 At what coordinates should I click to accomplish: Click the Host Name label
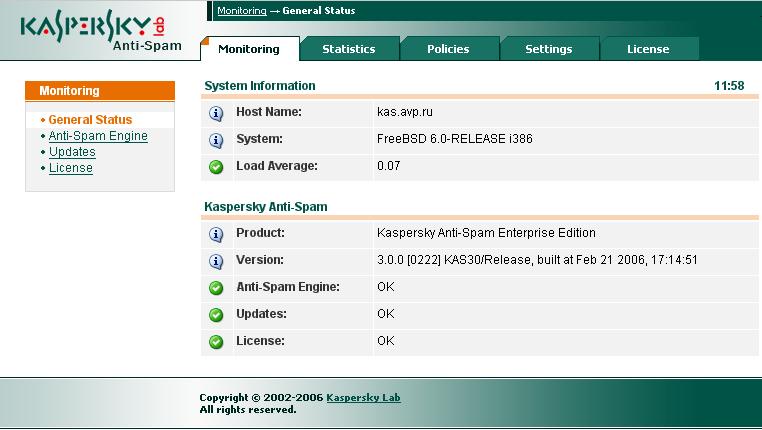click(x=269, y=112)
